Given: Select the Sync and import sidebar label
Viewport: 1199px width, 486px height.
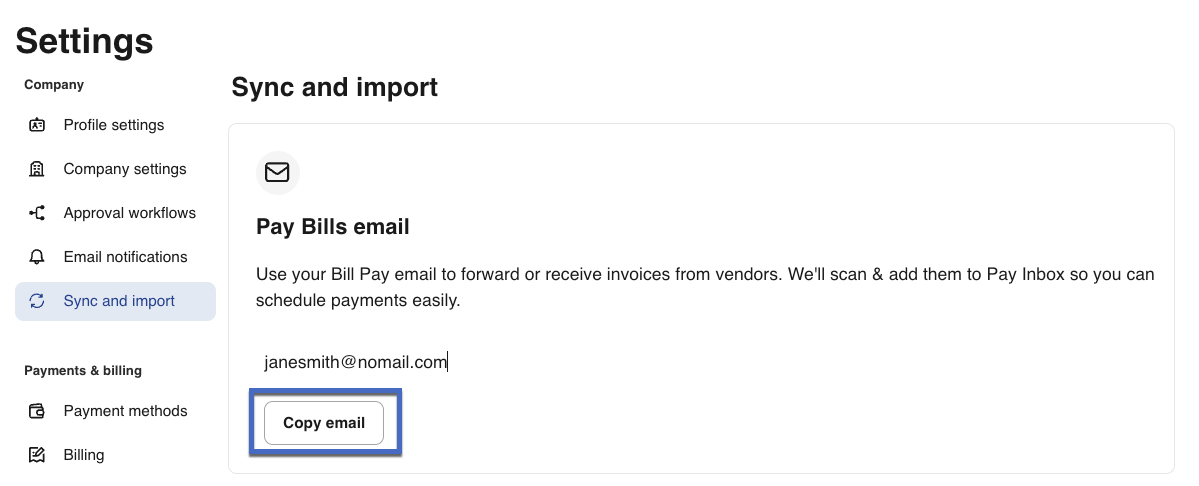Looking at the screenshot, I should (x=119, y=301).
